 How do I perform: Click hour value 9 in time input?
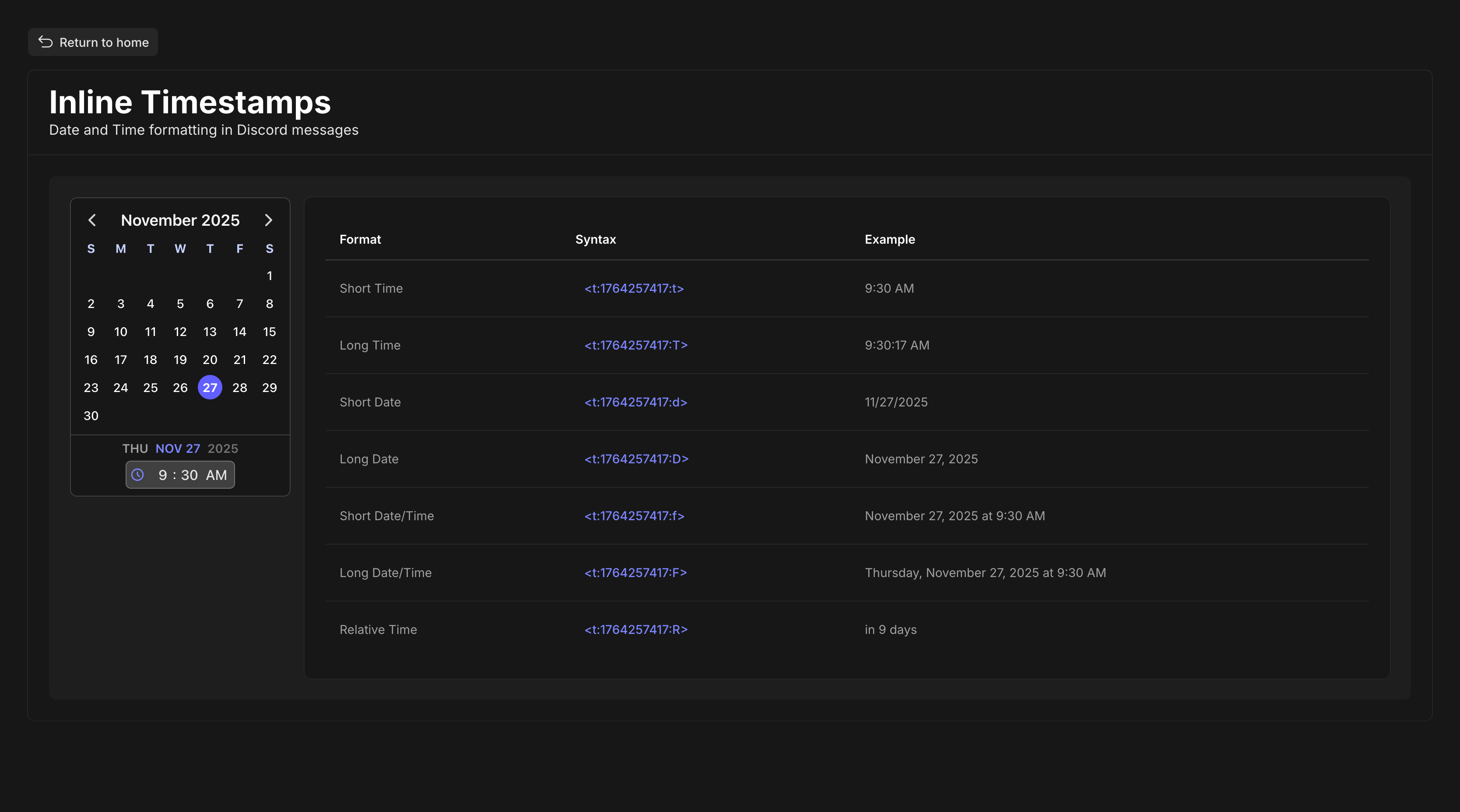tap(163, 475)
